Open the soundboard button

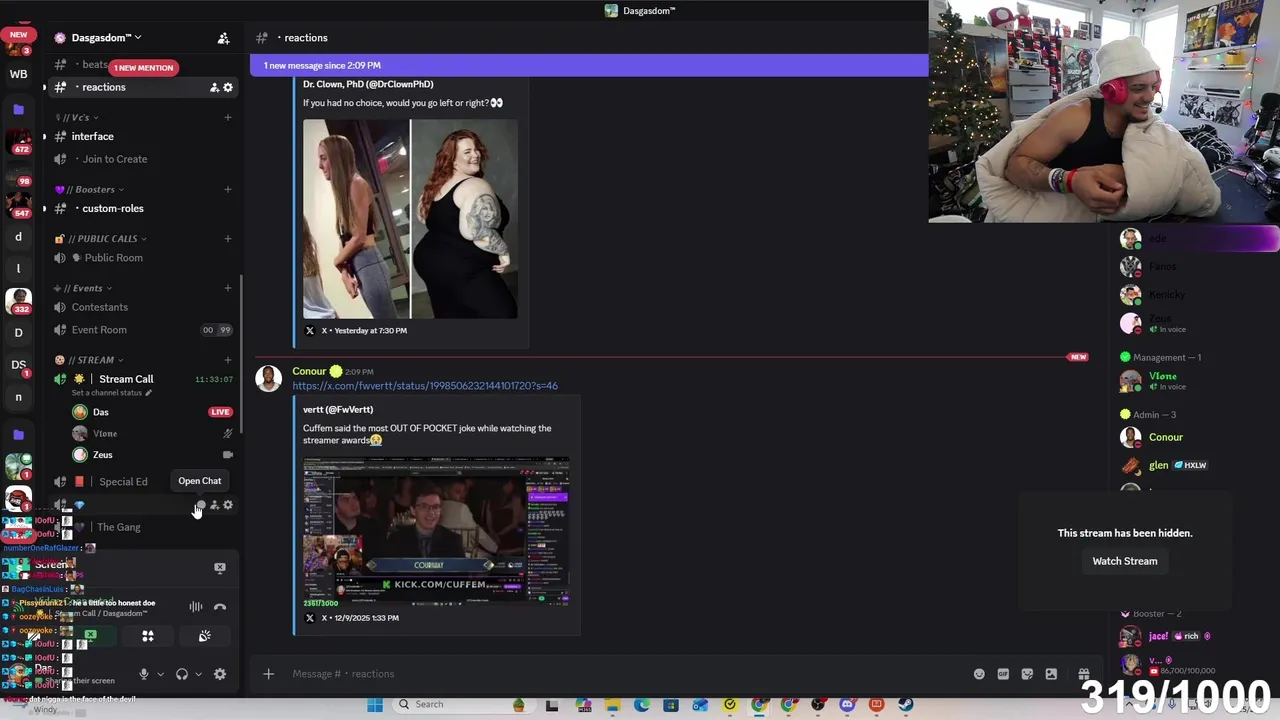click(205, 636)
